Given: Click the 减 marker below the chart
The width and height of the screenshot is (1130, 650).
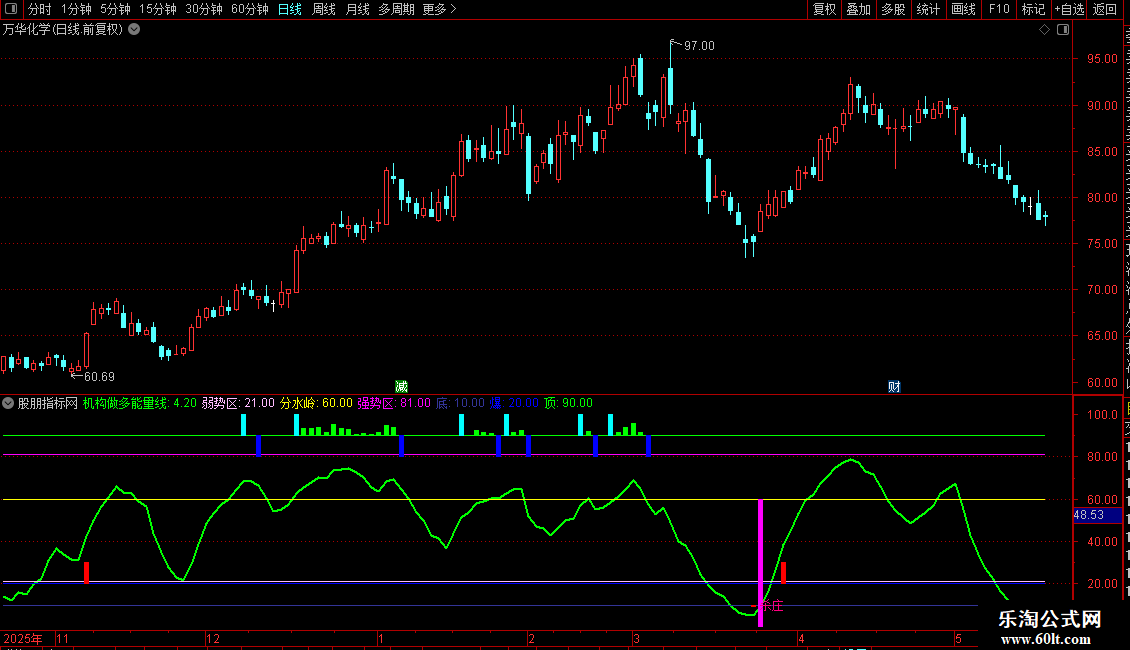Looking at the screenshot, I should (401, 387).
